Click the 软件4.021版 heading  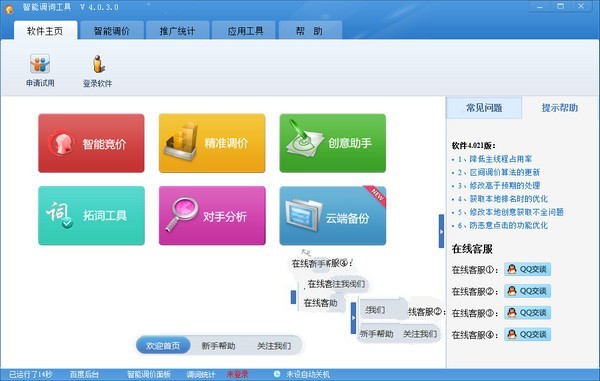click(474, 145)
